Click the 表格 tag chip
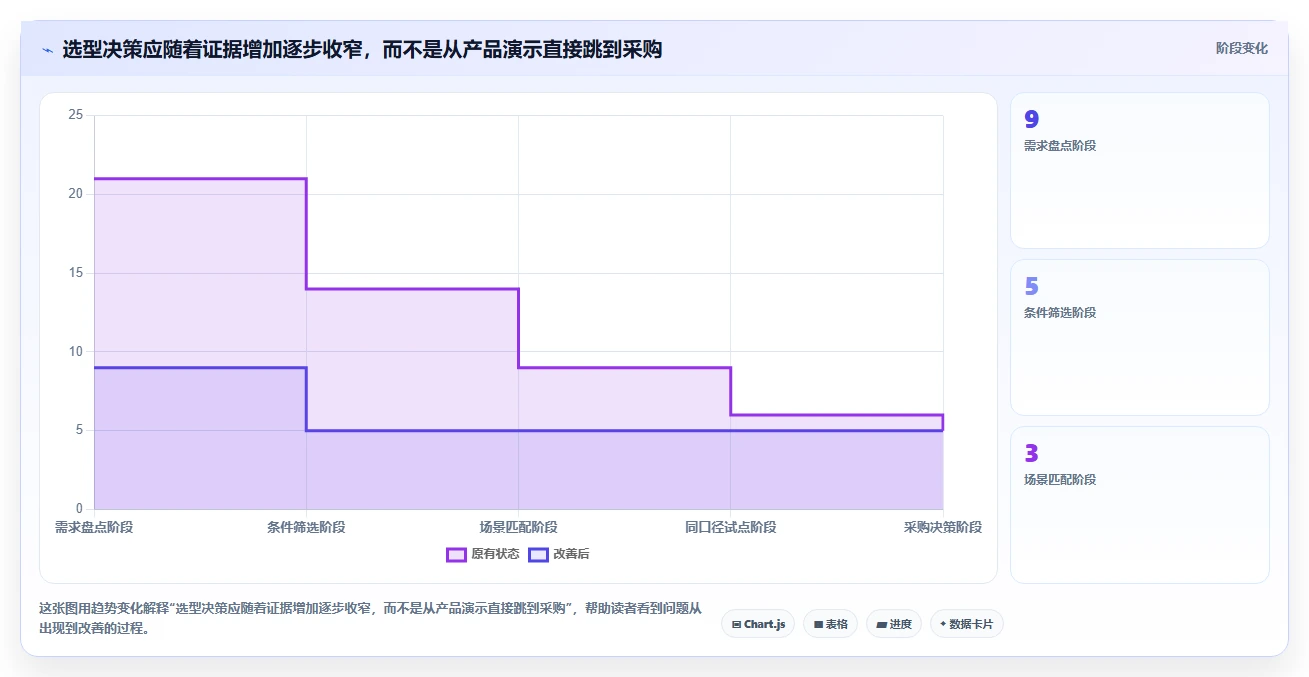1309x677 pixels. 830,624
